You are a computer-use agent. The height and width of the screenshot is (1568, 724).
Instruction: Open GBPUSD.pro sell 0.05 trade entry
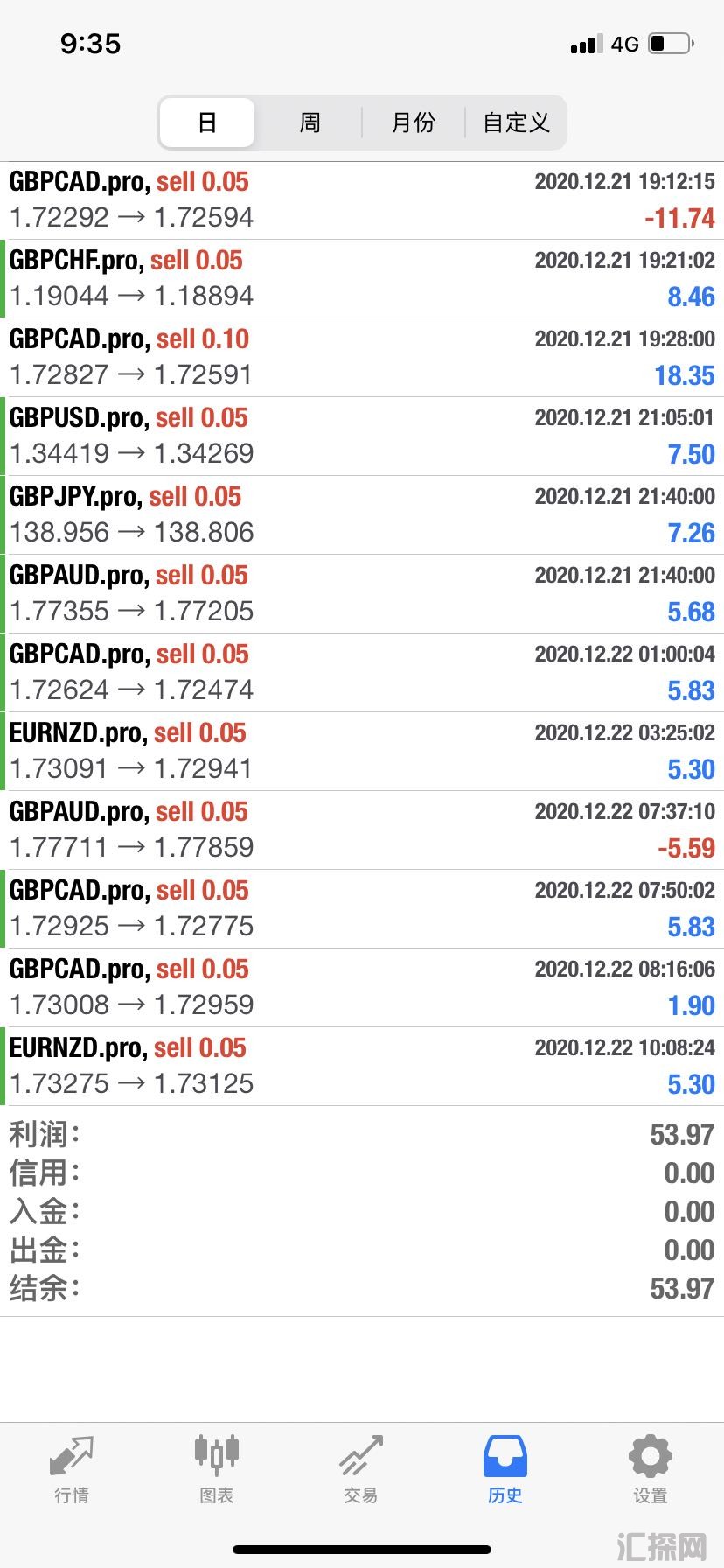[x=362, y=437]
